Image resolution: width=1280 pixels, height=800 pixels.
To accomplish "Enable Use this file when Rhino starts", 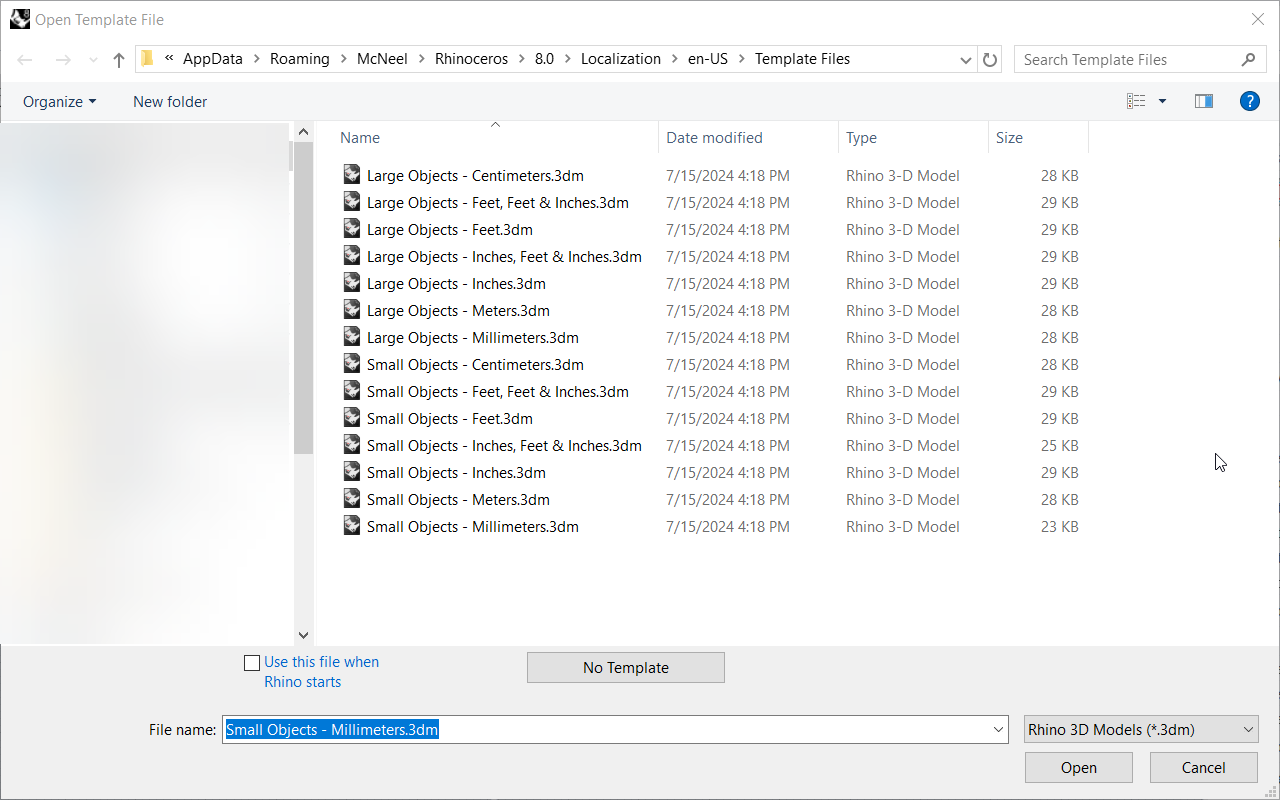I will pyautogui.click(x=252, y=663).
